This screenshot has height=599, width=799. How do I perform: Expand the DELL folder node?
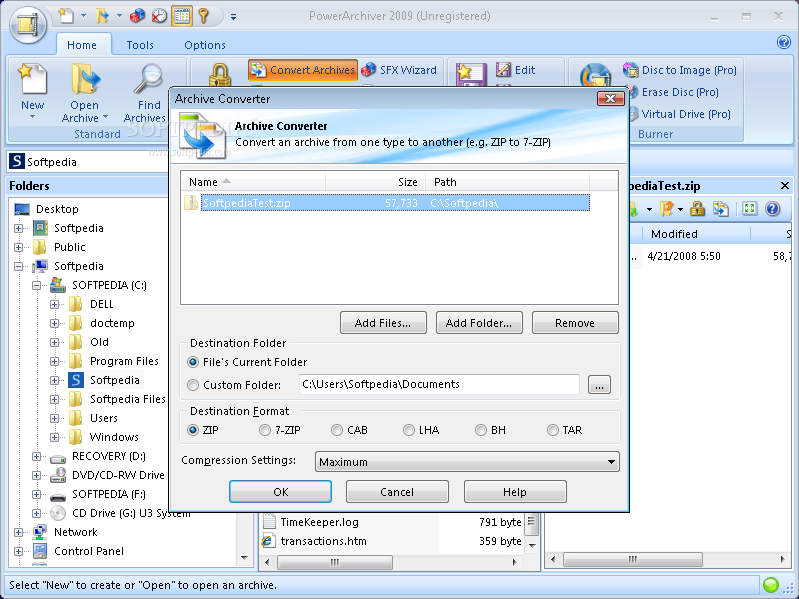click(x=55, y=305)
